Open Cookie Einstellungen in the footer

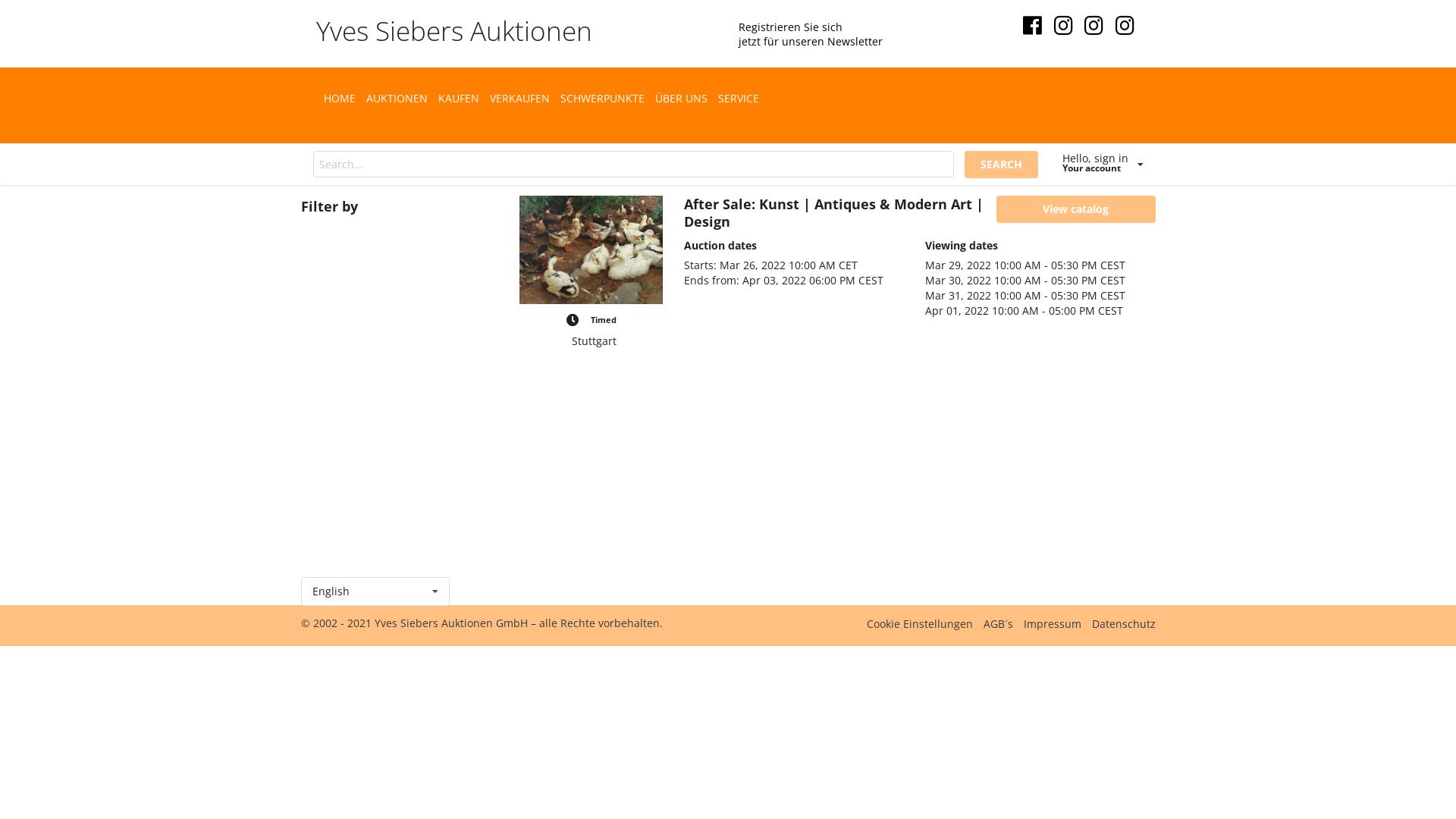point(919,623)
